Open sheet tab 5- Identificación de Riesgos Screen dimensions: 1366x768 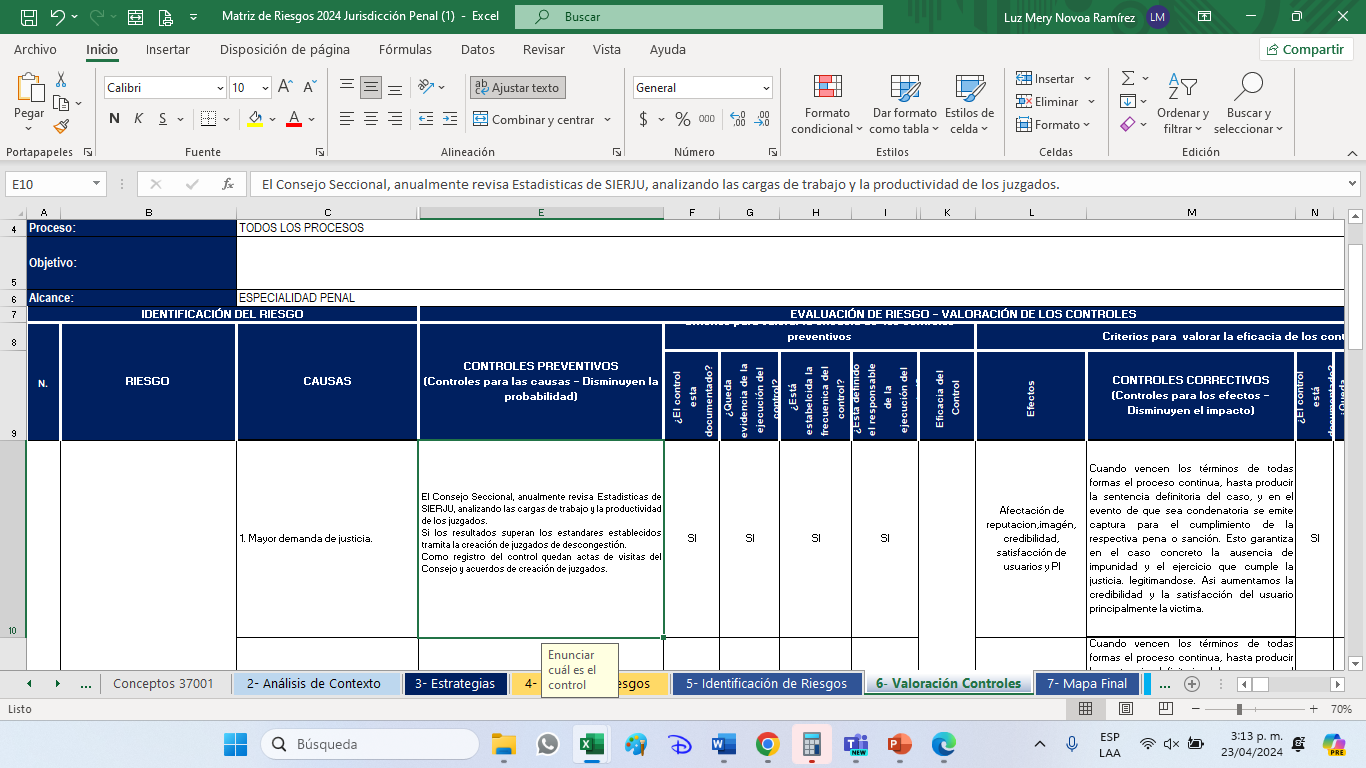pyautogui.click(x=765, y=684)
